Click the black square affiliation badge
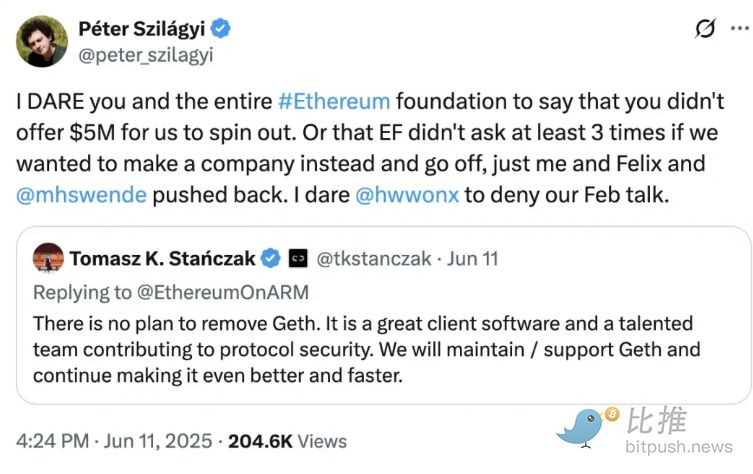Image resolution: width=753 pixels, height=474 pixels. pos(298,259)
